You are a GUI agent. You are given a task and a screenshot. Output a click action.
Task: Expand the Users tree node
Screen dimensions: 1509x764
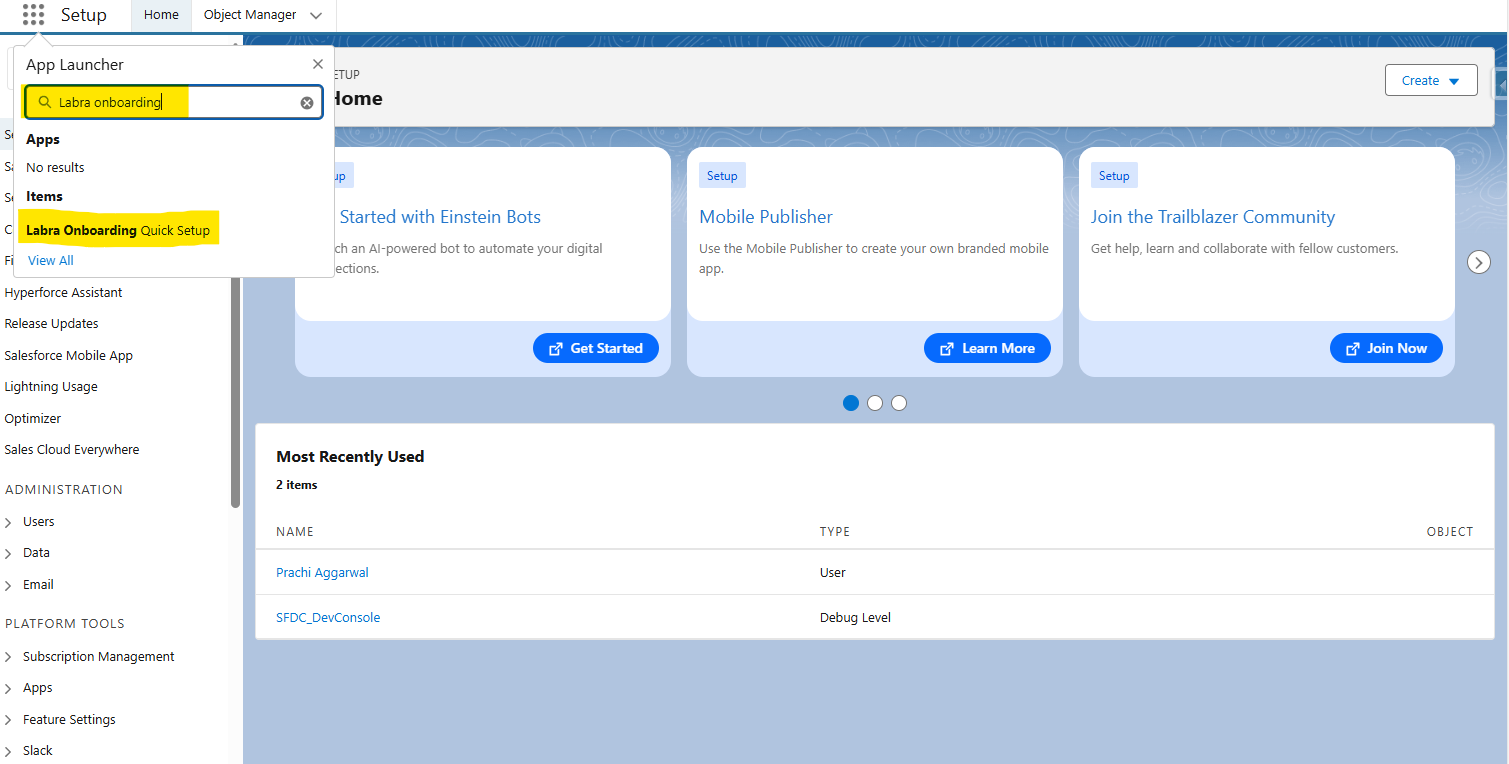click(x=9, y=522)
